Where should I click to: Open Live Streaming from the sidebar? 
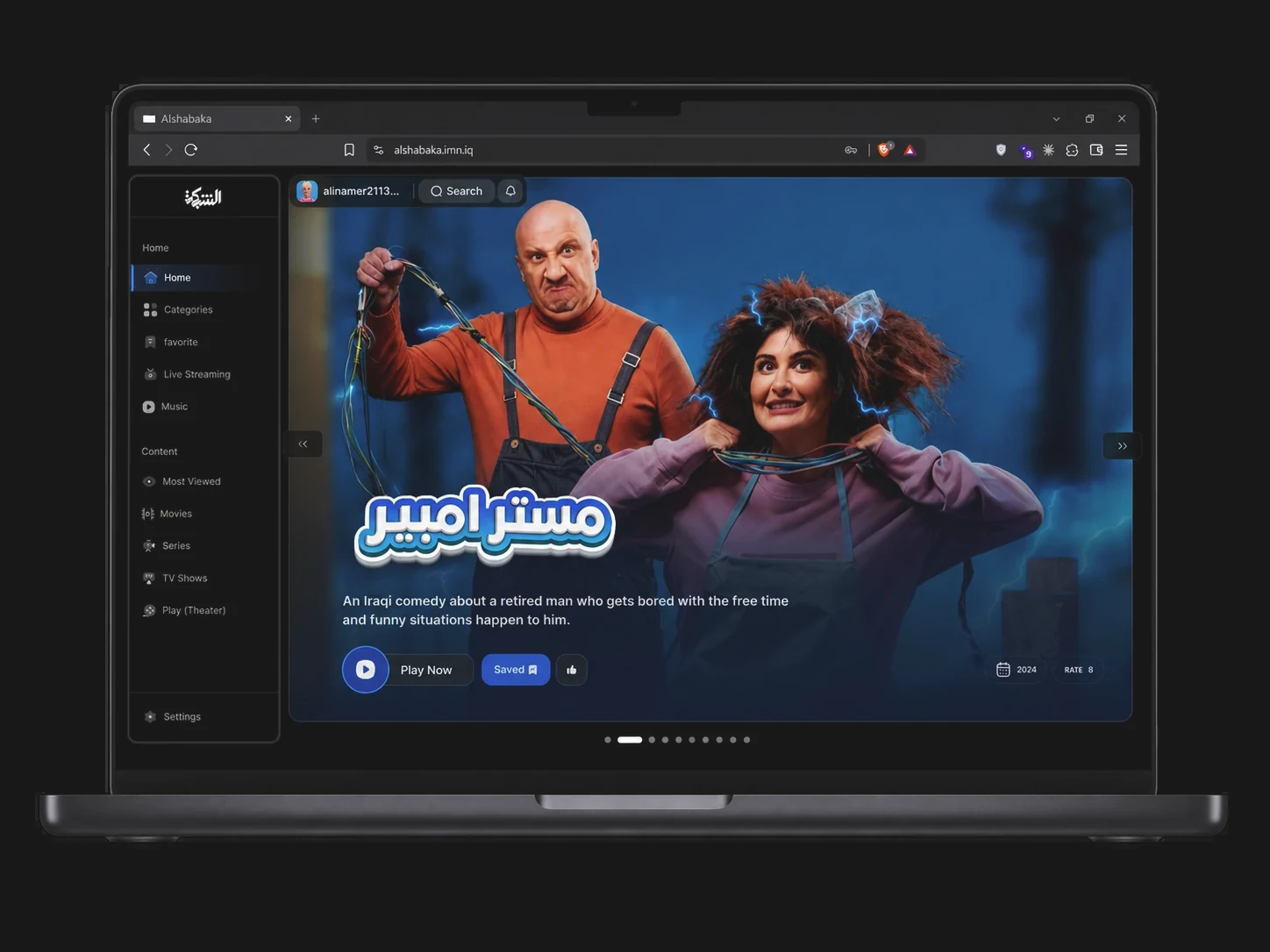tap(187, 374)
